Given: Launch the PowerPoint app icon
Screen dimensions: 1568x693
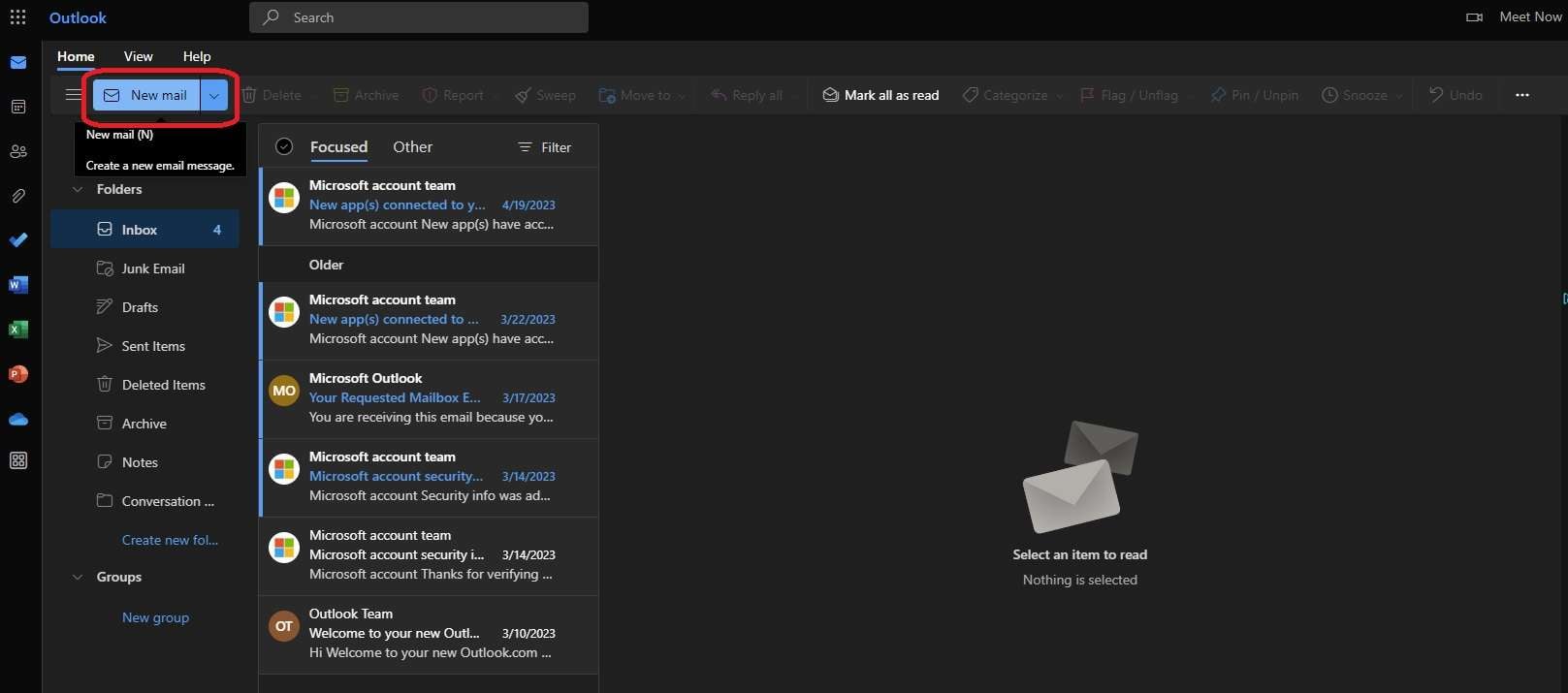Looking at the screenshot, I should [18, 374].
